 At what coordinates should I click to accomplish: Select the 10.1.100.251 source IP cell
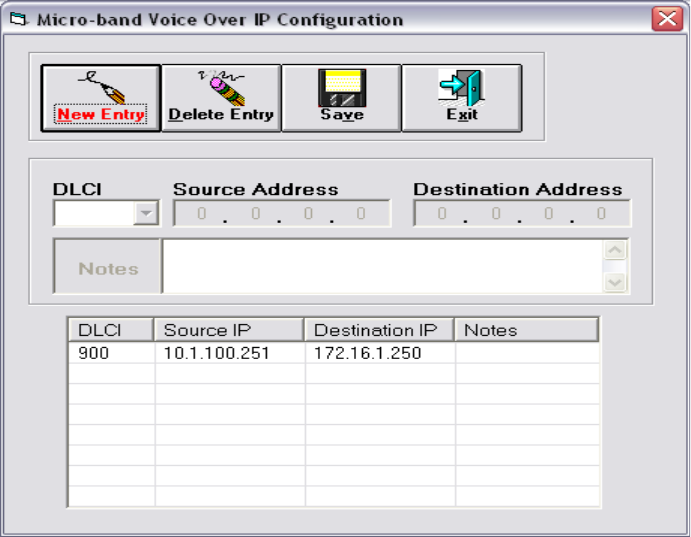(229, 353)
